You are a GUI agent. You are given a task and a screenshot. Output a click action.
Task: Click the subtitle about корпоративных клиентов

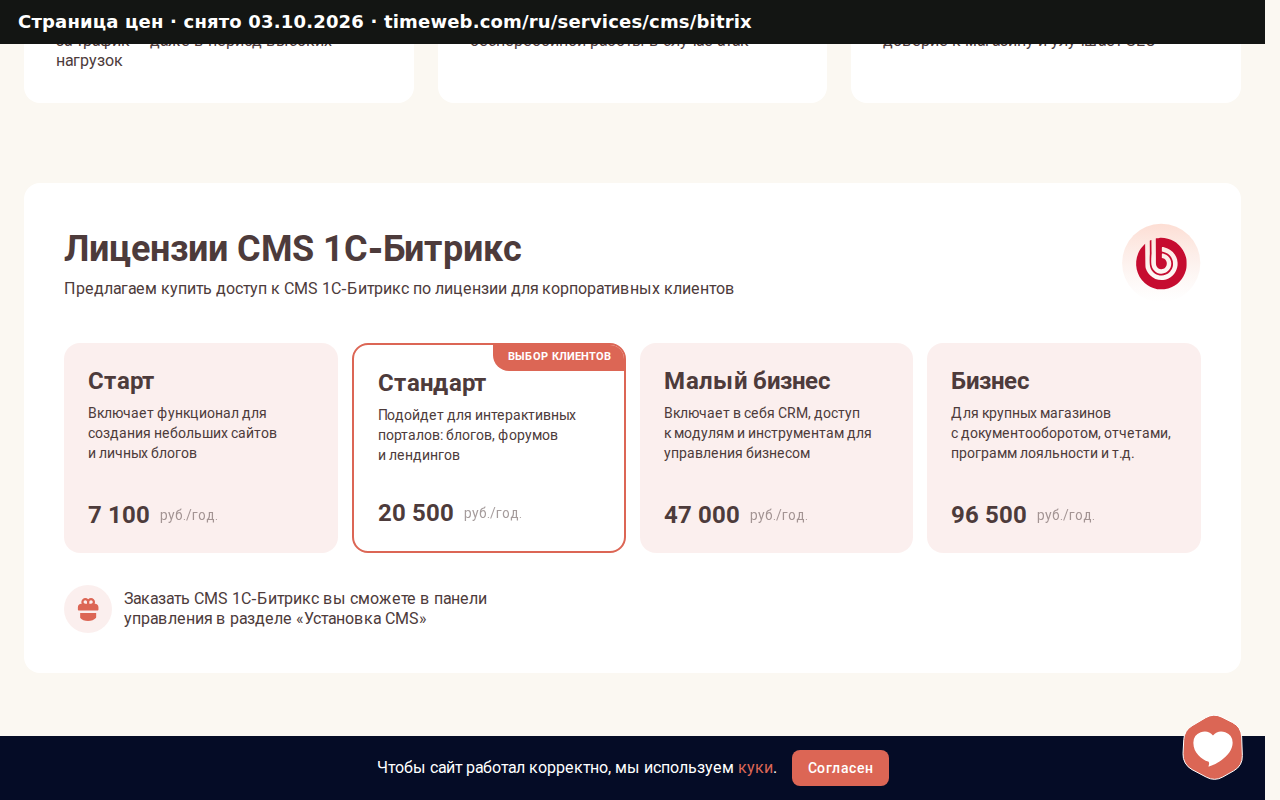tap(399, 289)
